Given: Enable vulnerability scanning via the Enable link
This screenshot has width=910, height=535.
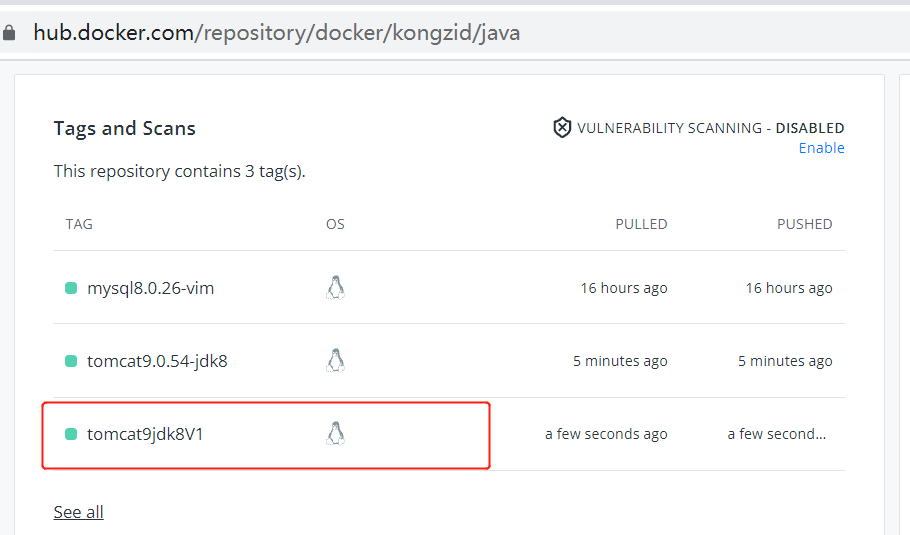Looking at the screenshot, I should pyautogui.click(x=821, y=148).
